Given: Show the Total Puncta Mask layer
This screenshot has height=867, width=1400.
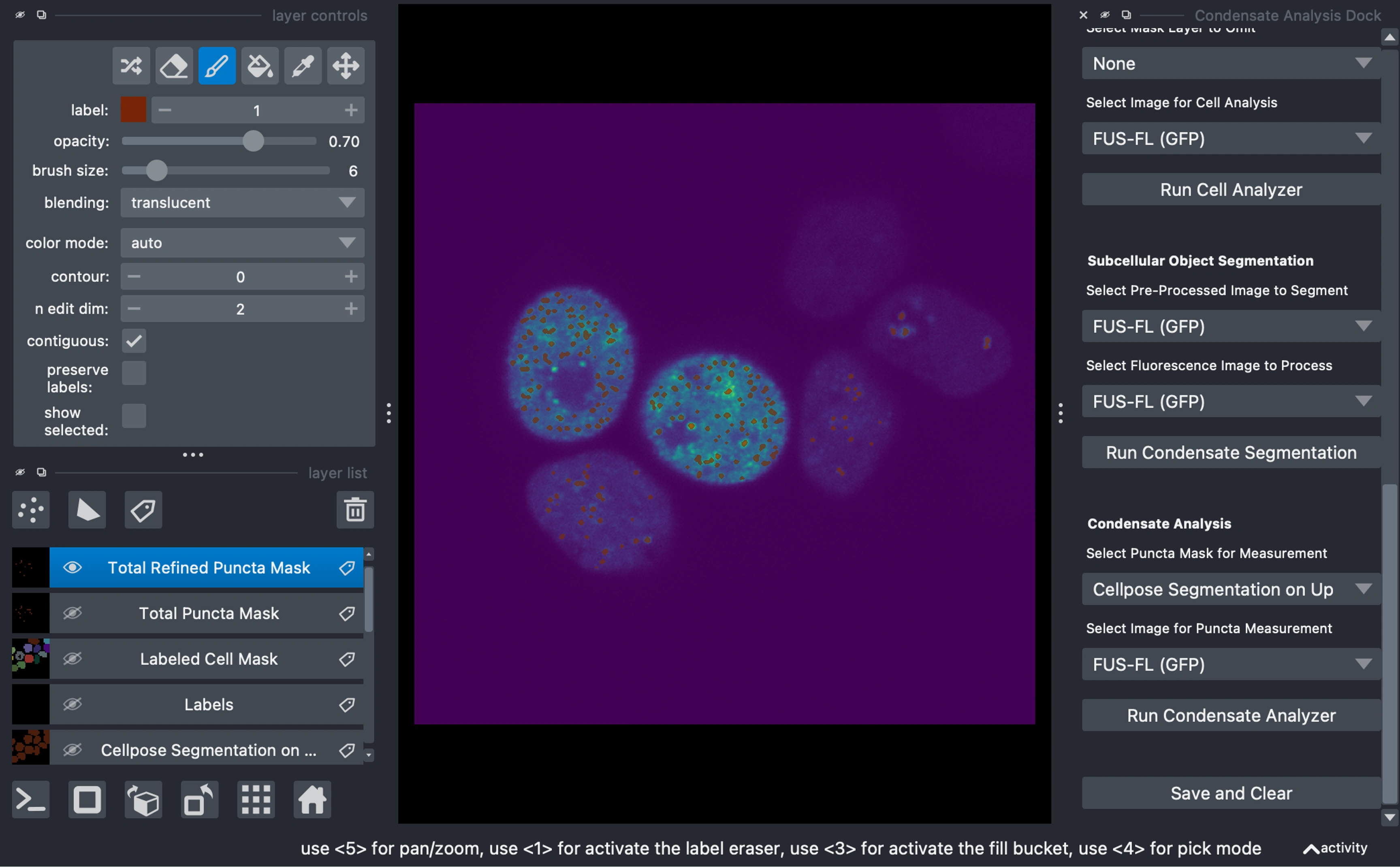Looking at the screenshot, I should click(72, 613).
